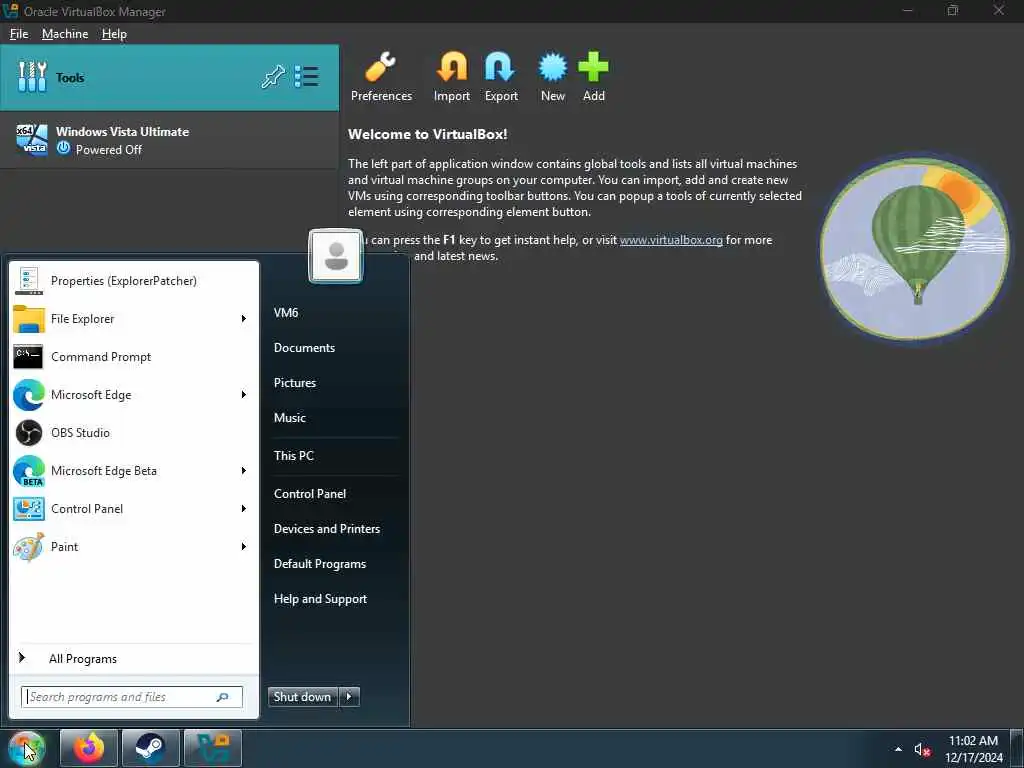The width and height of the screenshot is (1024, 768).
Task: Click the search magnifier icon
Action: click(222, 697)
